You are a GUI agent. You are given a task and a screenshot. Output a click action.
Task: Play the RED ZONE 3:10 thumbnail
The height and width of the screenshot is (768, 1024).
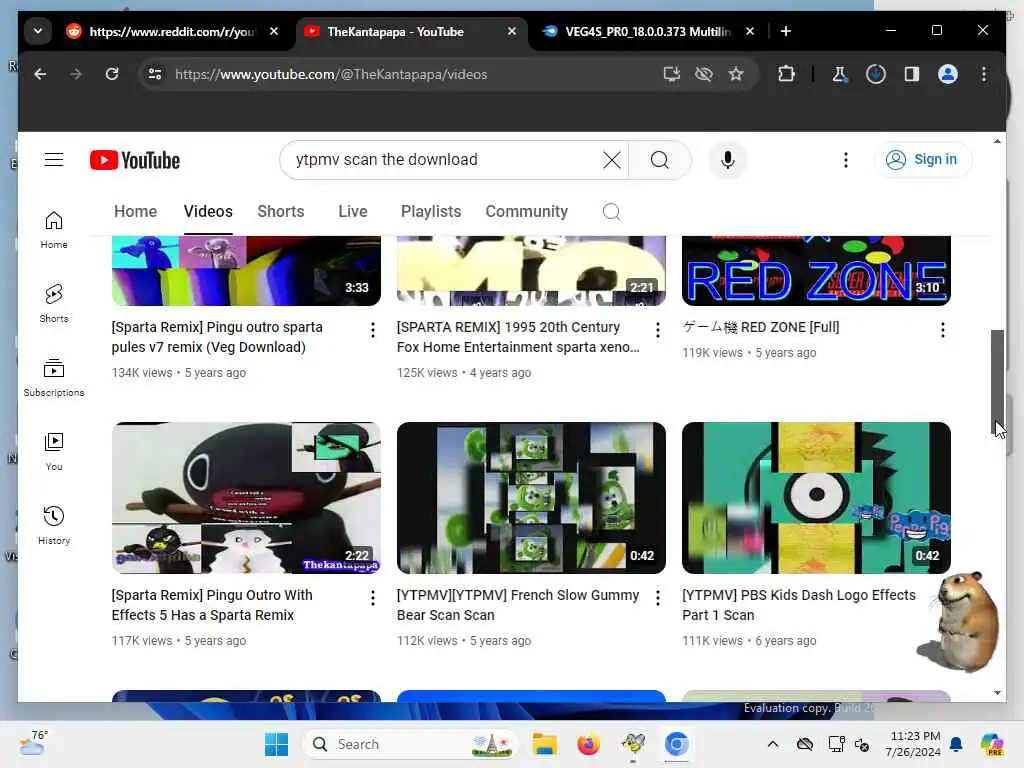pos(816,271)
